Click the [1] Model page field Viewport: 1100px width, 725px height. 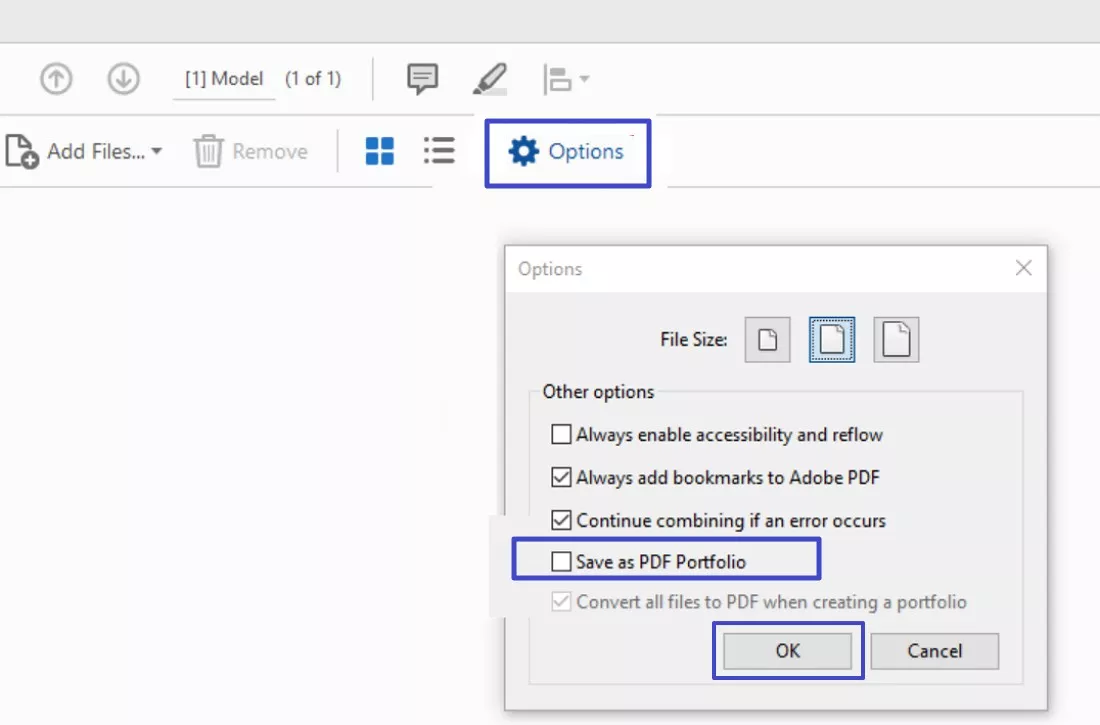(x=224, y=79)
